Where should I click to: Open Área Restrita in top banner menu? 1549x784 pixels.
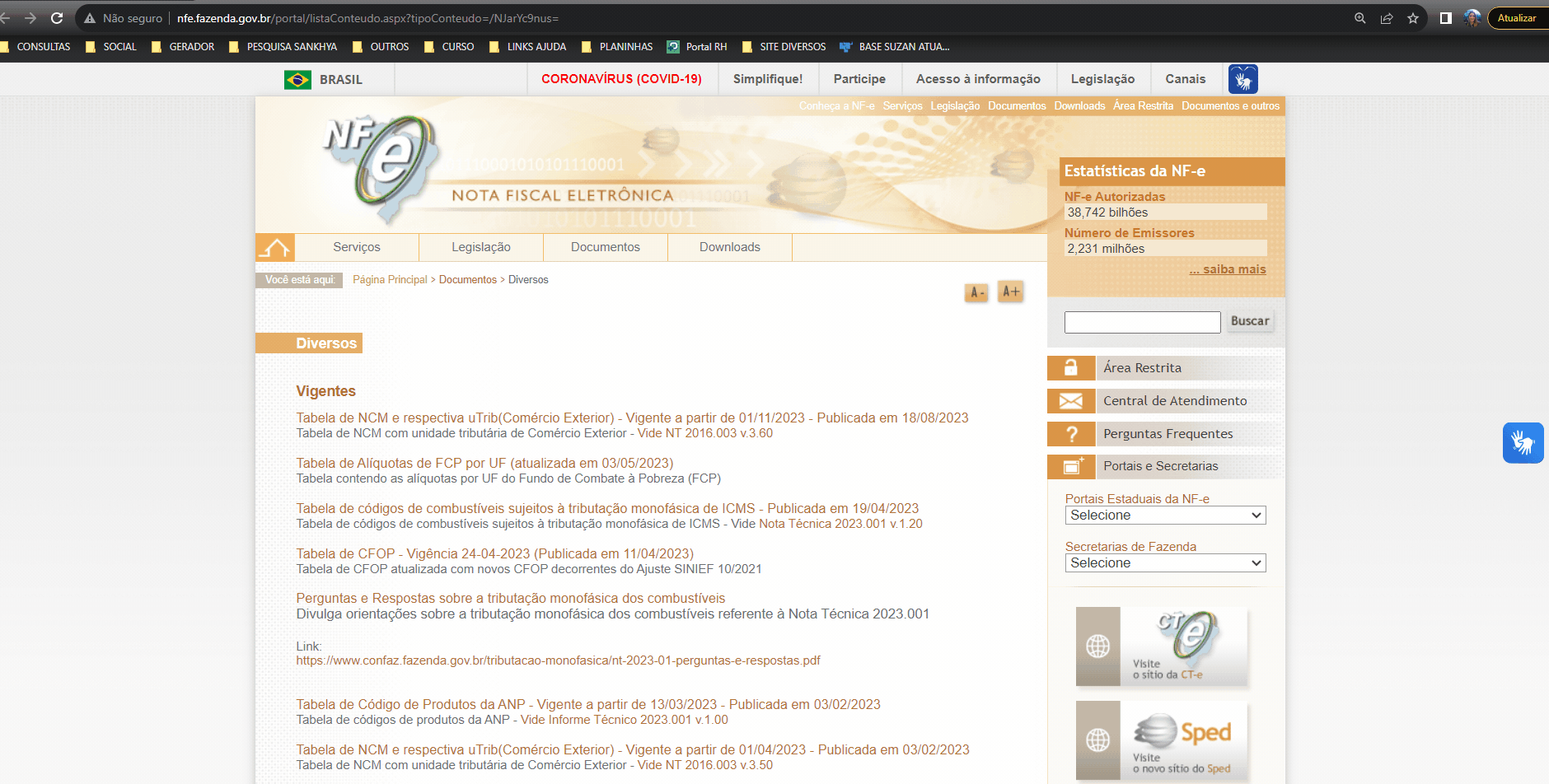click(1143, 106)
